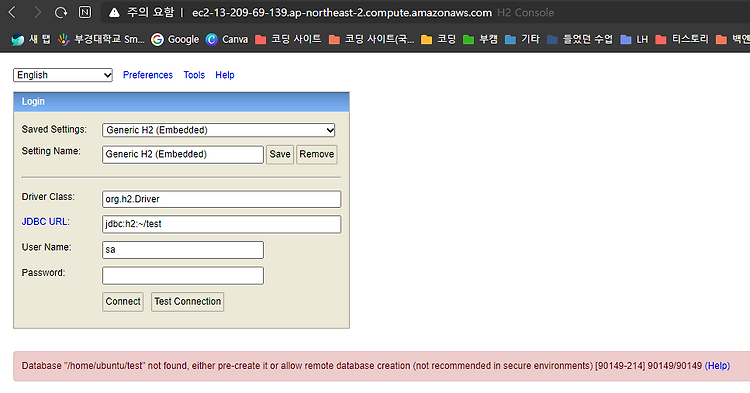Click the browser address bar URL
The height and width of the screenshot is (393, 750).
coord(342,13)
